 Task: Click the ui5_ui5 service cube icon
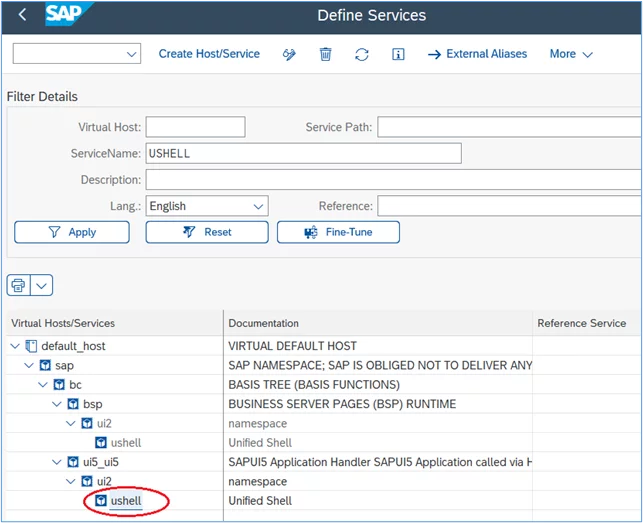[x=73, y=462]
